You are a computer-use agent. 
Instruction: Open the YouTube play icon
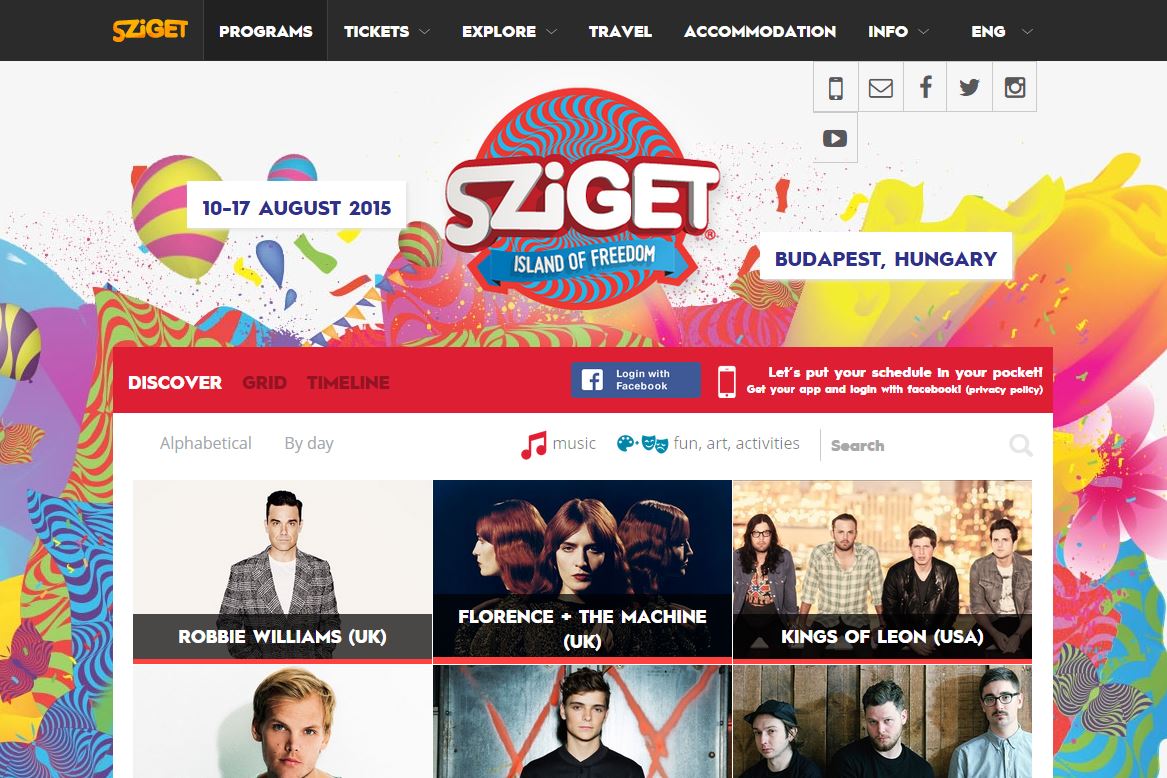tap(835, 138)
